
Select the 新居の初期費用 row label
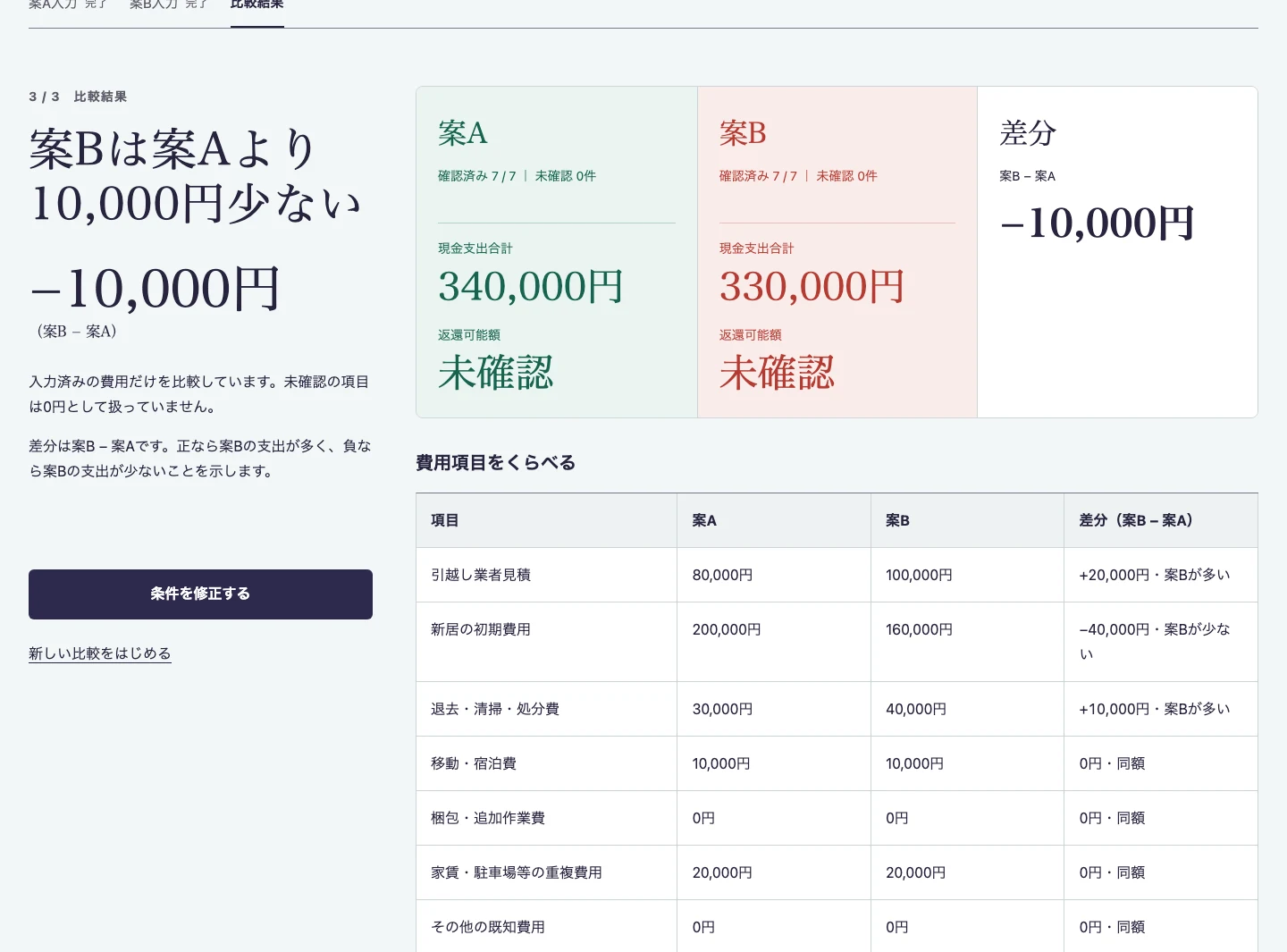[481, 629]
